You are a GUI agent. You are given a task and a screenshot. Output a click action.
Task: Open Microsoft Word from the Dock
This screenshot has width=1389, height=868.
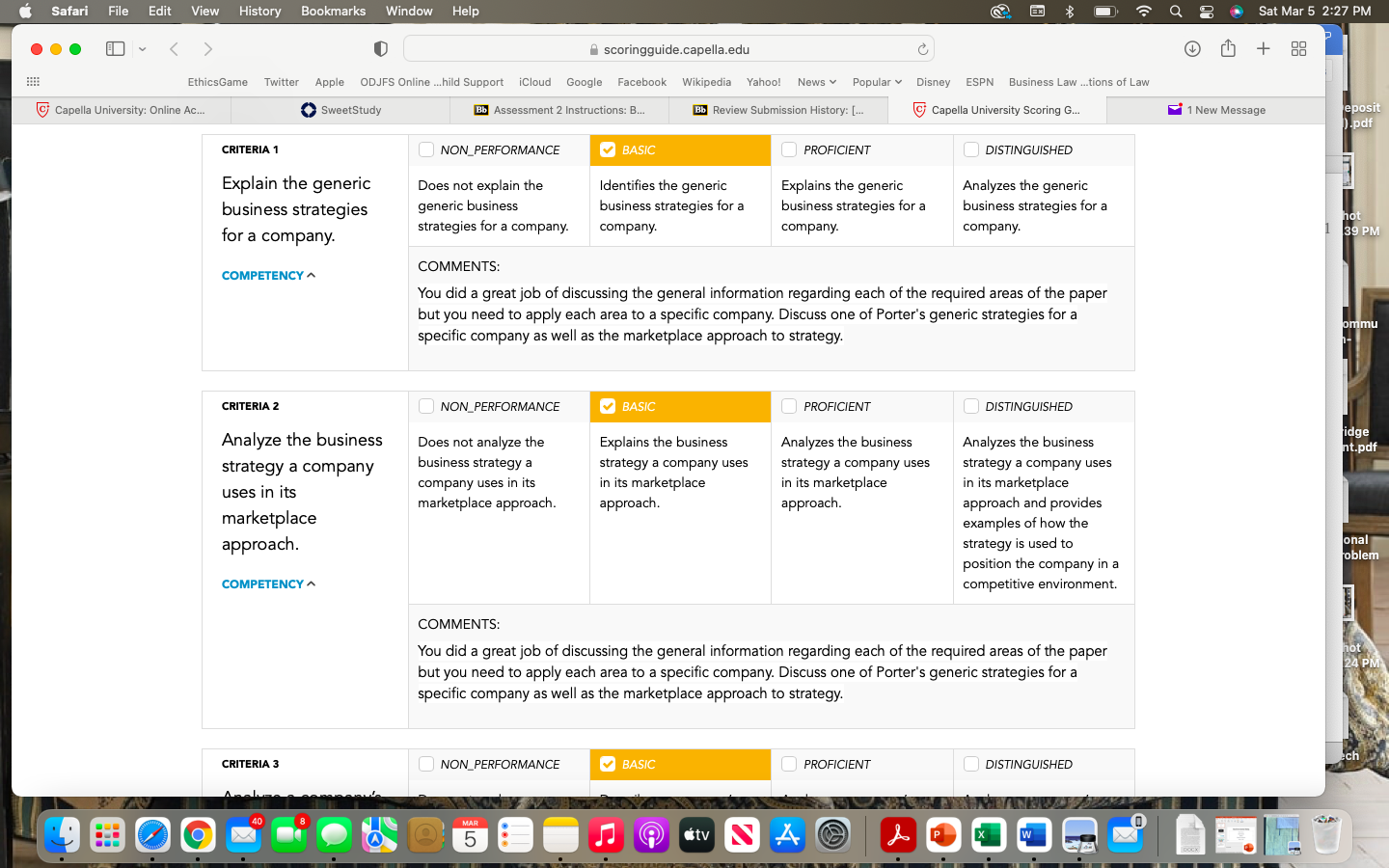1034,835
